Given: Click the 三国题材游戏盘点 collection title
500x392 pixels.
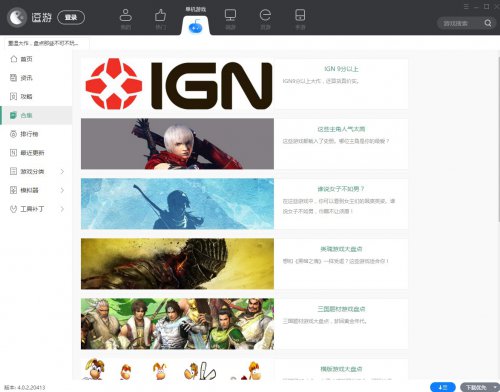Looking at the screenshot, I should 341,309.
